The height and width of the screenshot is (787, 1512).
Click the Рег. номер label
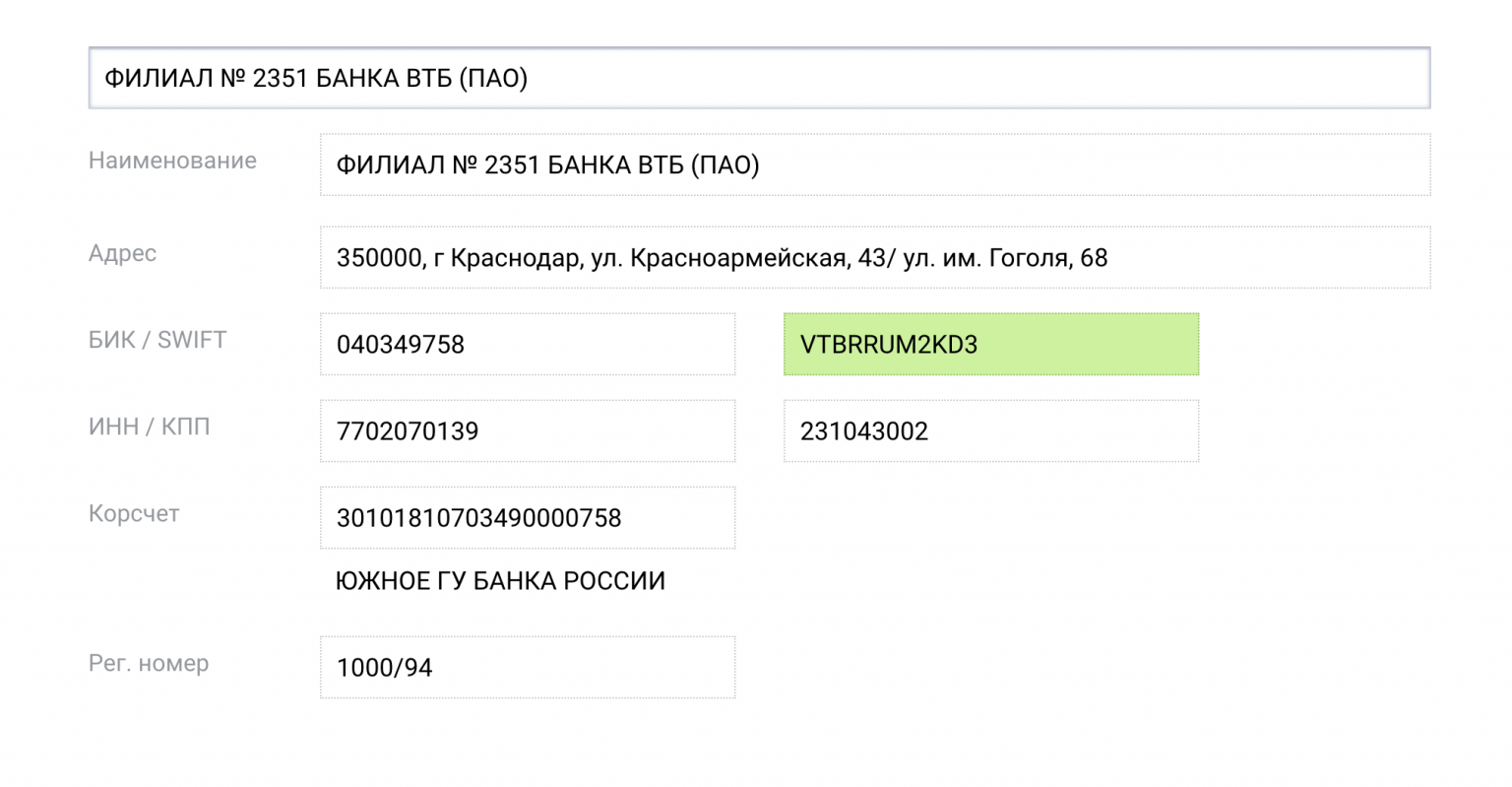pyautogui.click(x=148, y=664)
